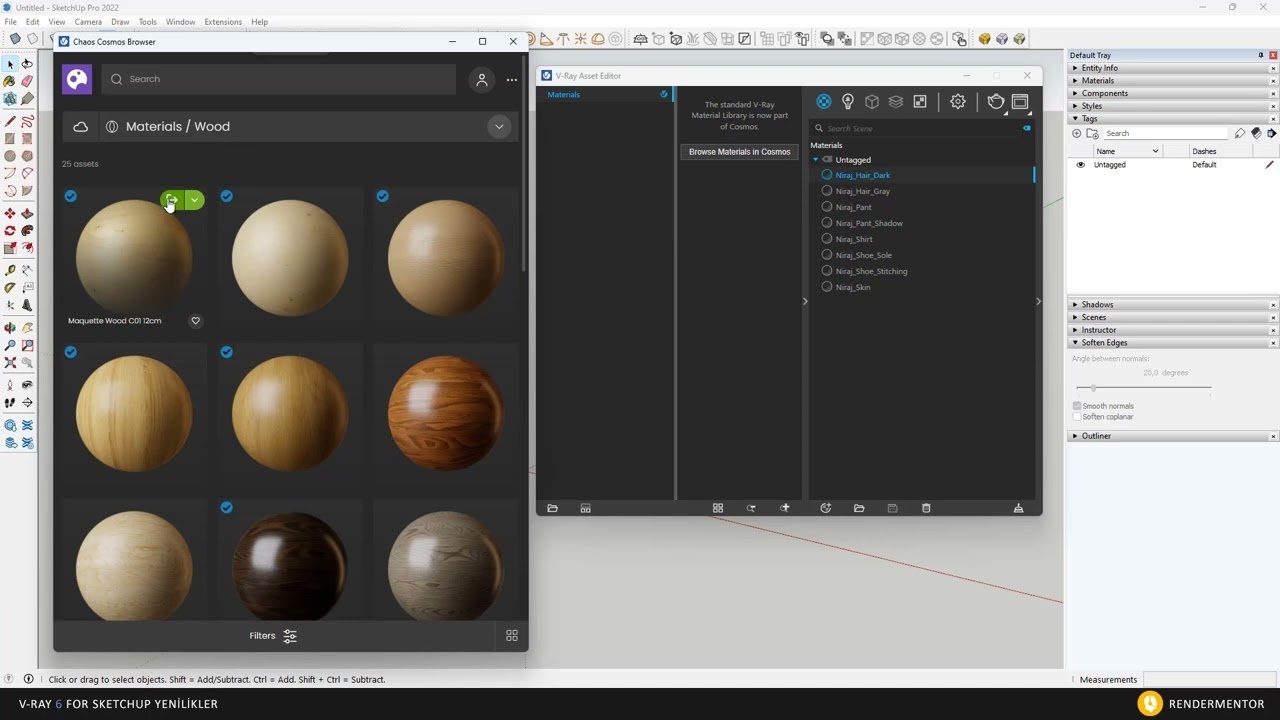Open the Filters button in Cosmos Browser
Screen dimensions: 1280x720
point(273,635)
